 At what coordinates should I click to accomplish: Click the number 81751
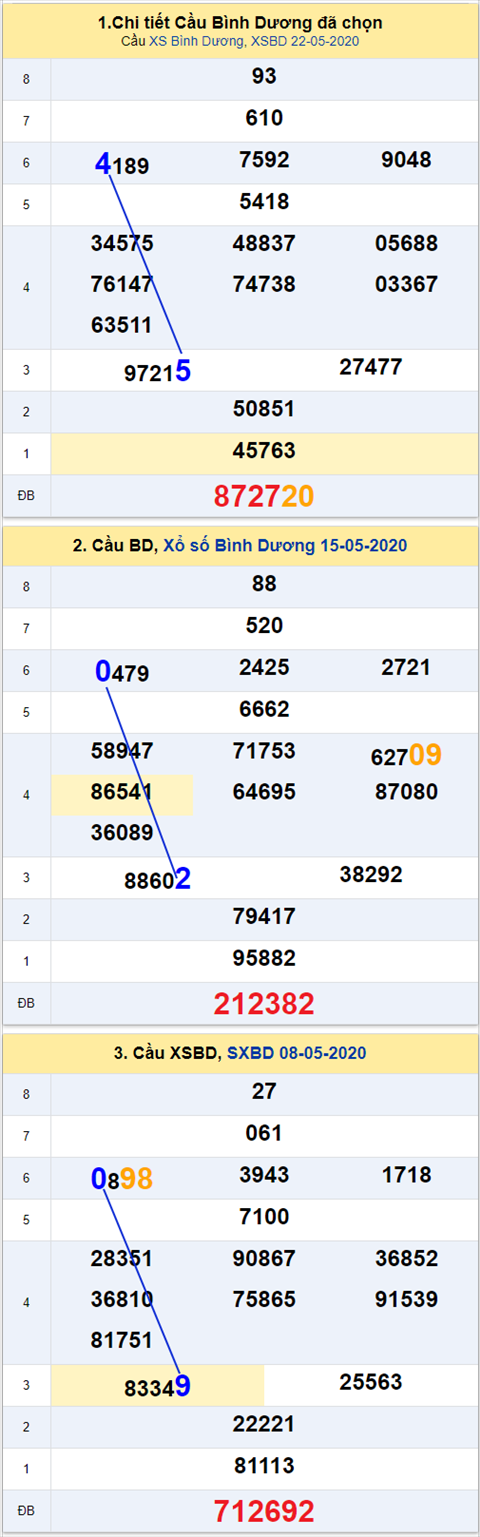click(x=122, y=1340)
